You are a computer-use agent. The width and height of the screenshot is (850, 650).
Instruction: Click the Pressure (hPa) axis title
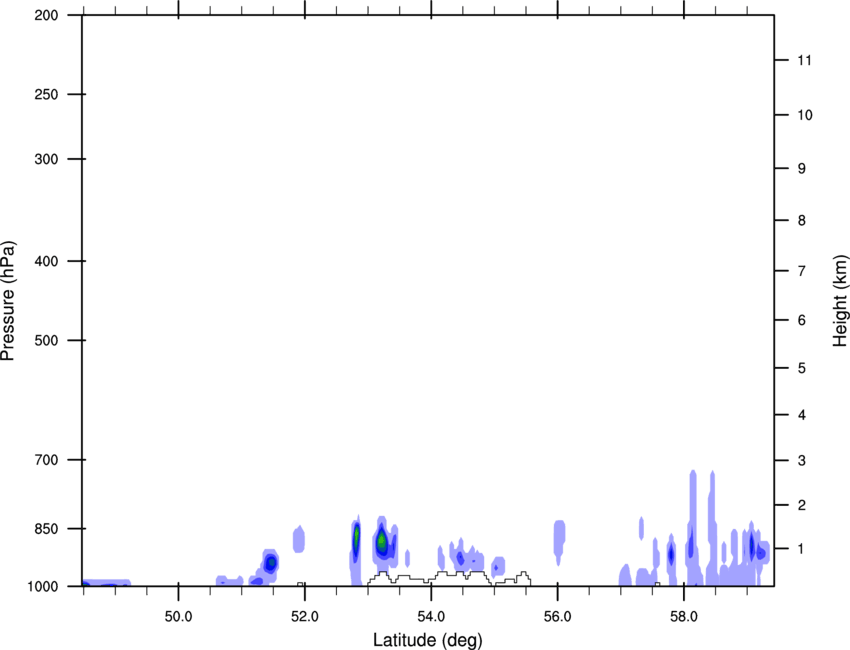pos(8,301)
